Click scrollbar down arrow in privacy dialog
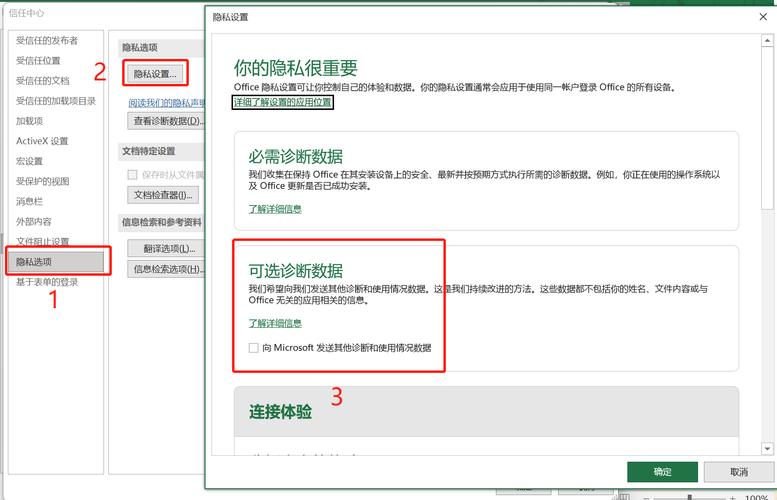Image resolution: width=777 pixels, height=500 pixels. pyautogui.click(x=768, y=449)
